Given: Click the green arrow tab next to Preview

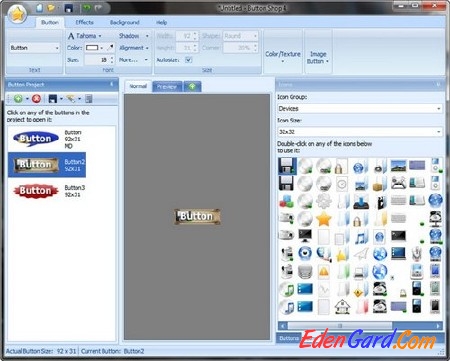Looking at the screenshot, I should pyautogui.click(x=192, y=87).
